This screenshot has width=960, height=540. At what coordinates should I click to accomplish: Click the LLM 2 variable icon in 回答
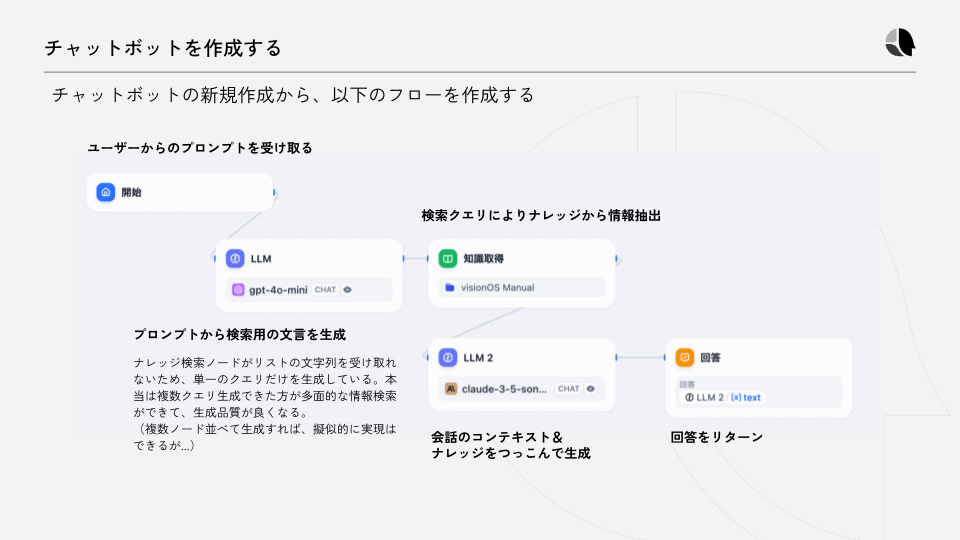click(x=689, y=397)
